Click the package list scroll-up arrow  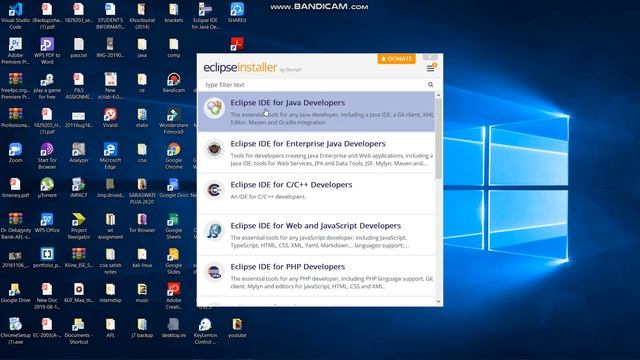click(x=438, y=95)
